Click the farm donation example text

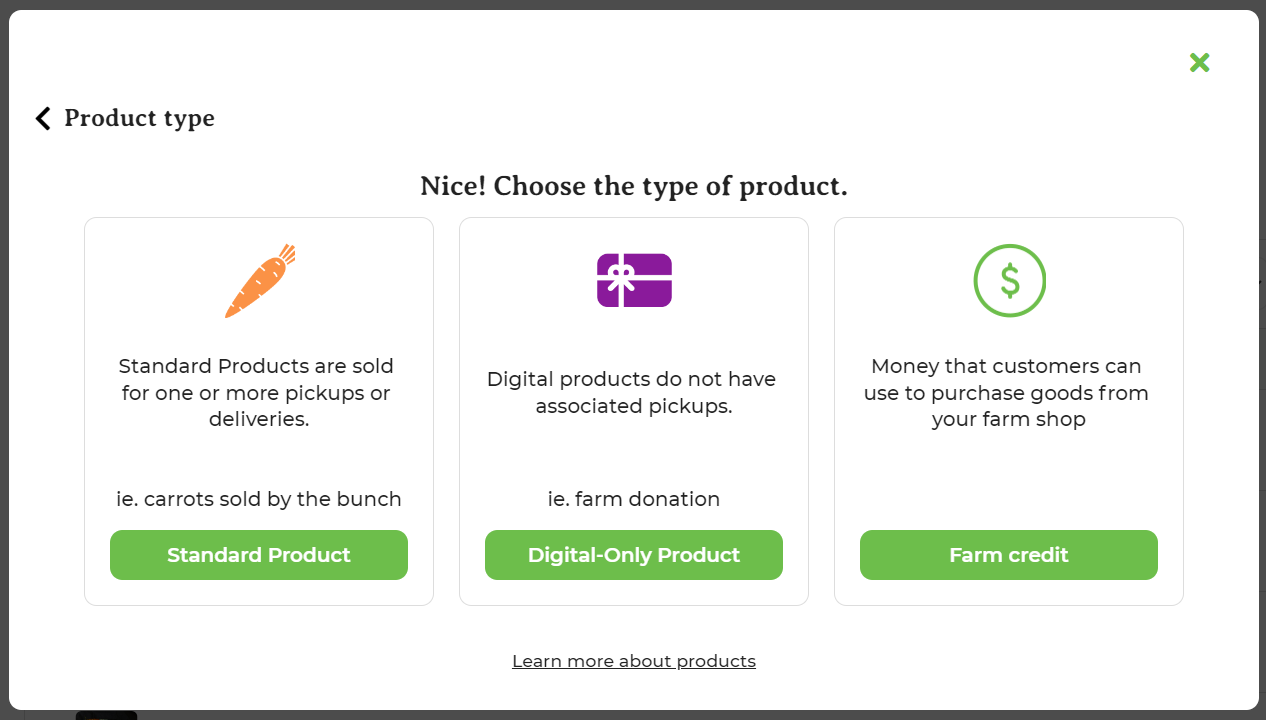point(634,499)
